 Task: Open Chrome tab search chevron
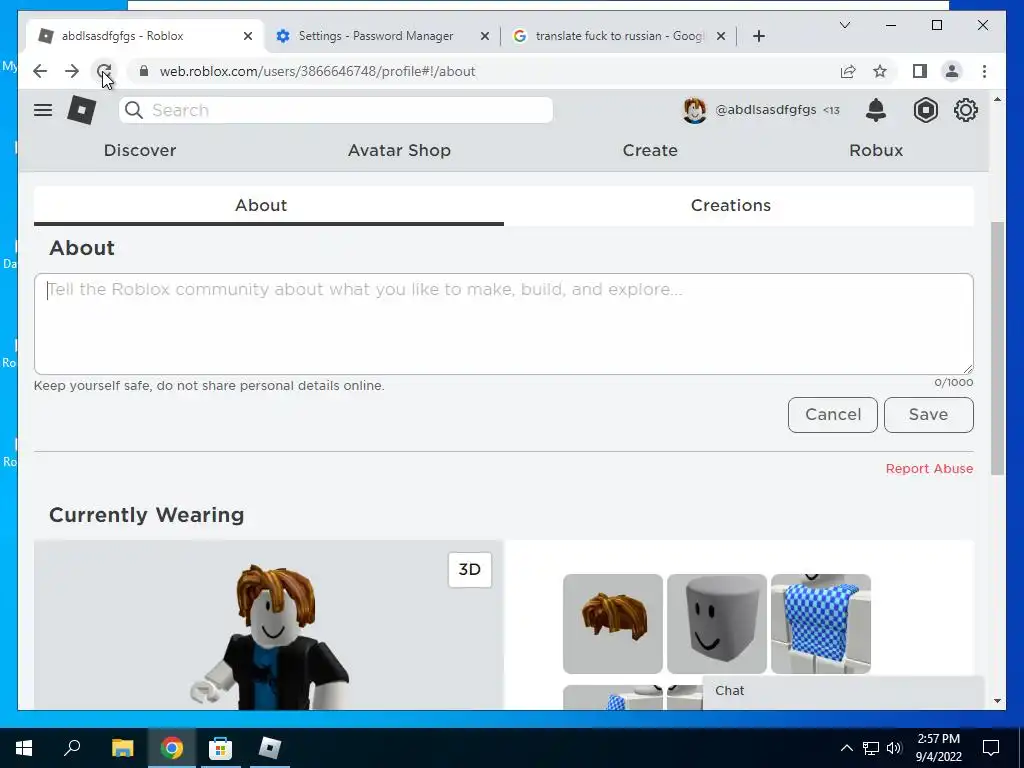(x=844, y=25)
